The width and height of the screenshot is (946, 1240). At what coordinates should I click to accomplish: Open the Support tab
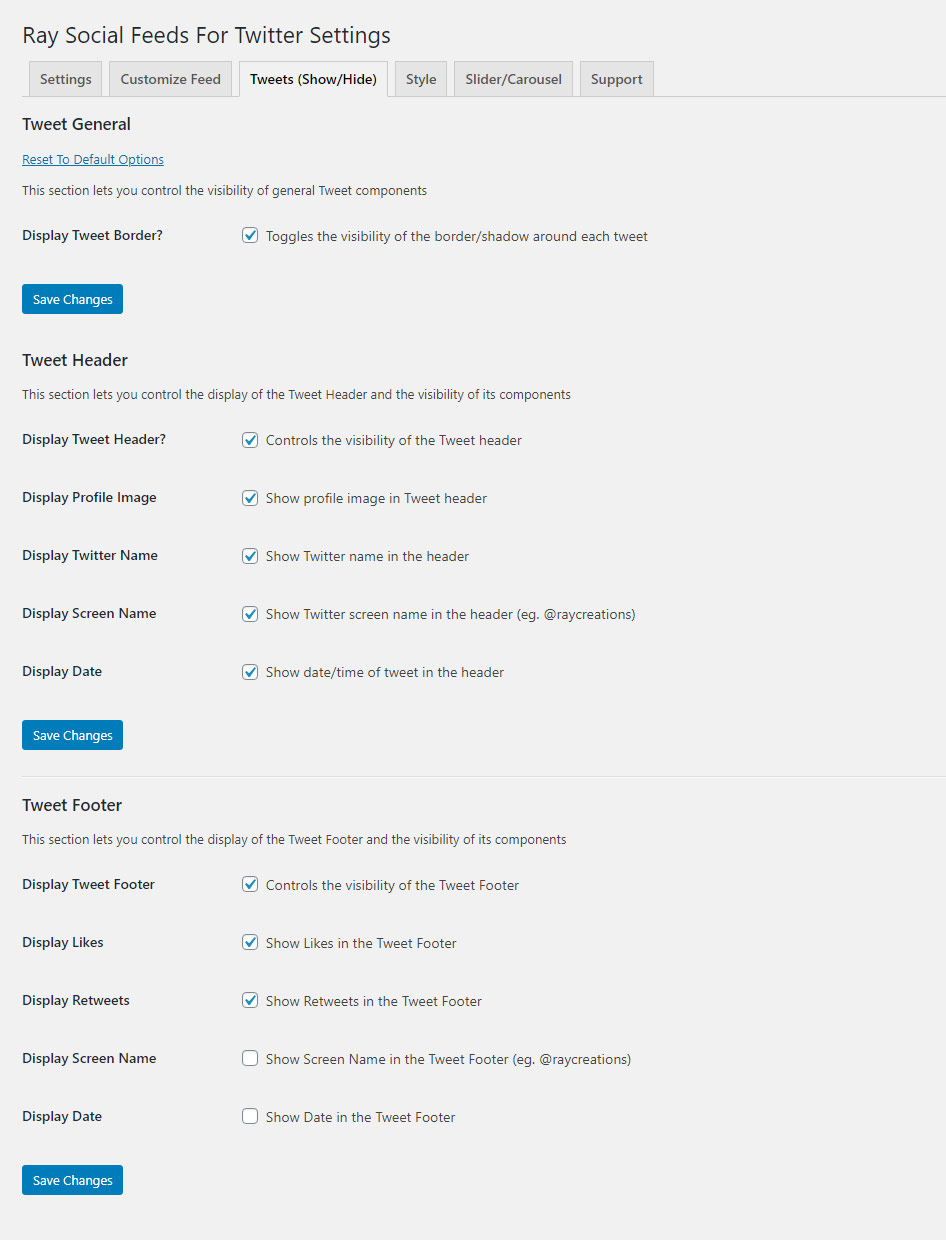pyautogui.click(x=616, y=79)
